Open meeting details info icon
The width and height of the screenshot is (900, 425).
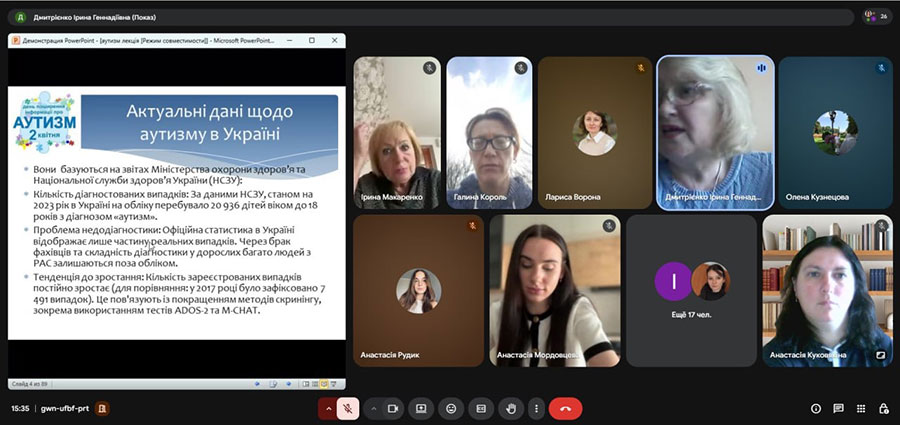pos(816,408)
